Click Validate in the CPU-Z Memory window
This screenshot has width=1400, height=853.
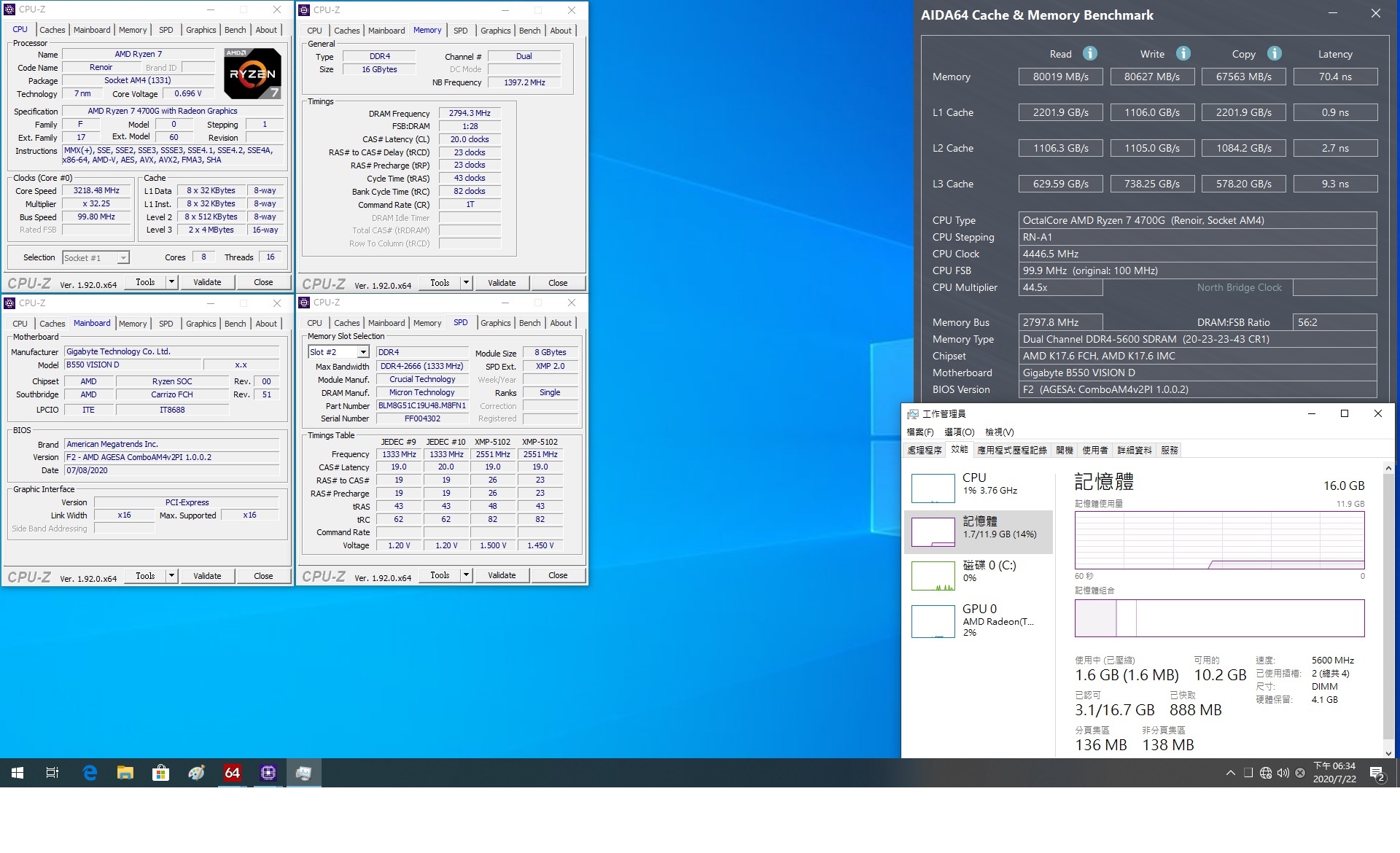point(502,282)
